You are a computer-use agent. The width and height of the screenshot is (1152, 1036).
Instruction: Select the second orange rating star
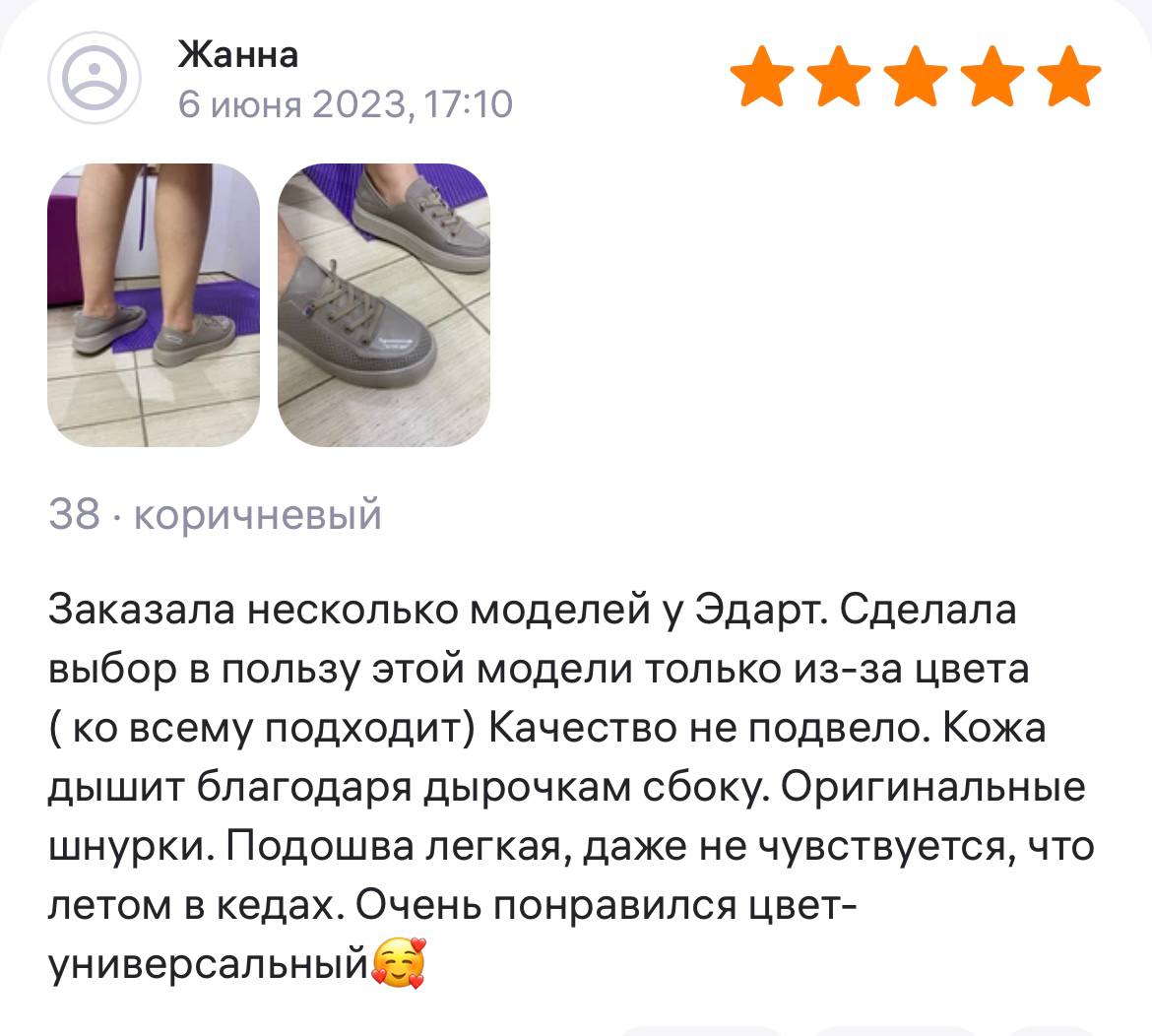coord(838,76)
